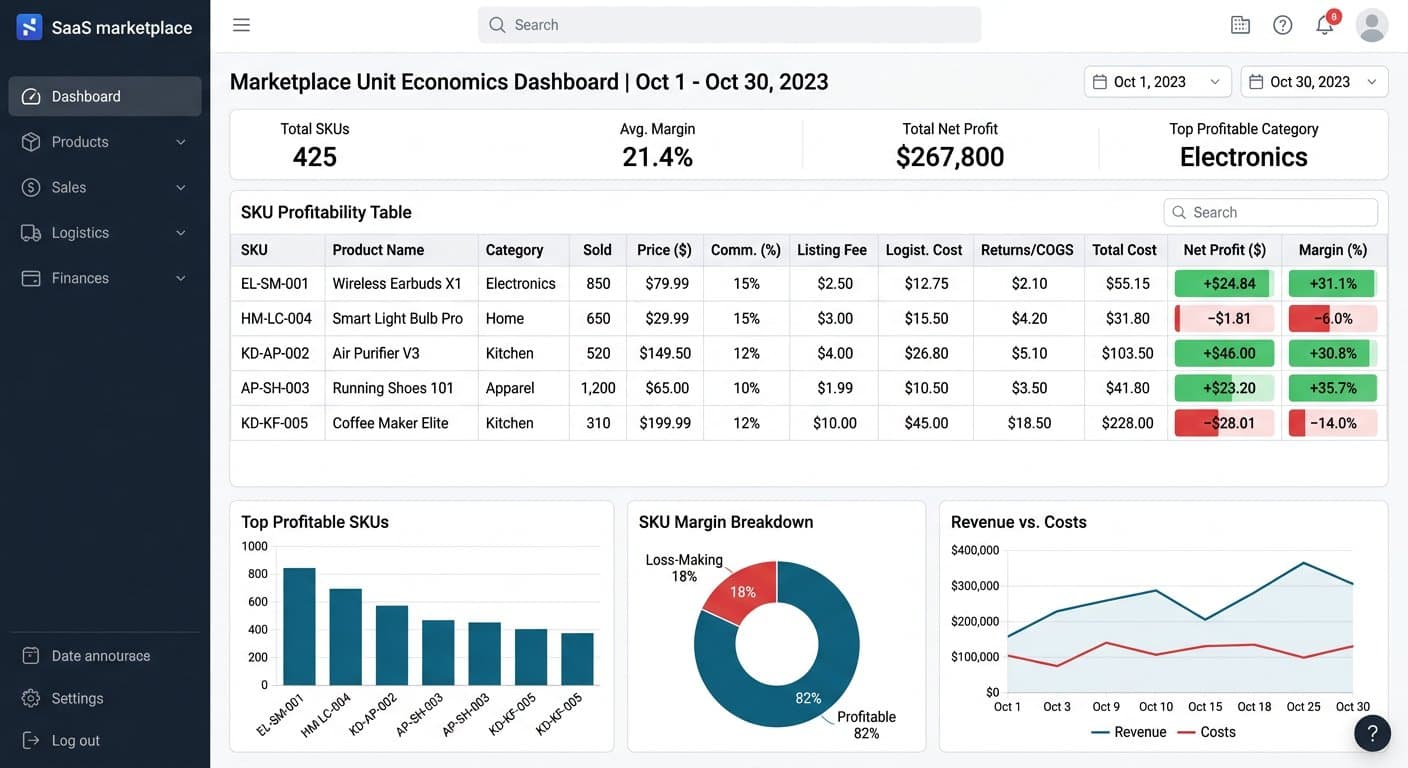1408x768 pixels.
Task: Select Dashboard in the sidebar
Action: tap(105, 96)
